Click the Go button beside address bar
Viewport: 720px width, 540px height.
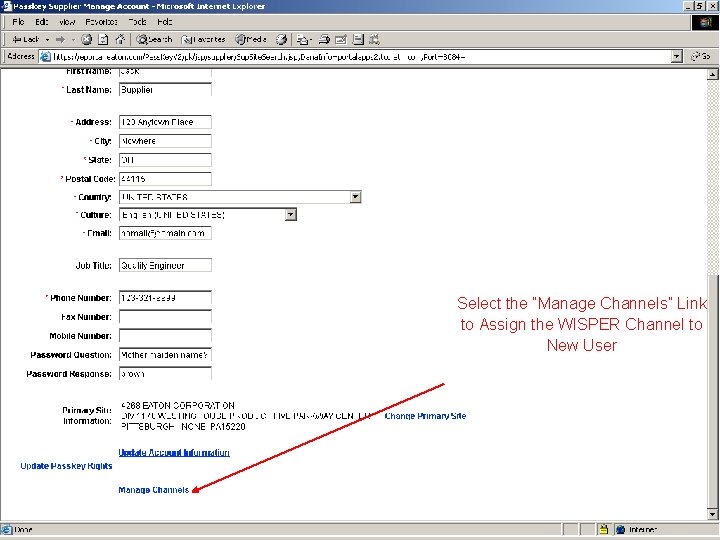coord(701,56)
